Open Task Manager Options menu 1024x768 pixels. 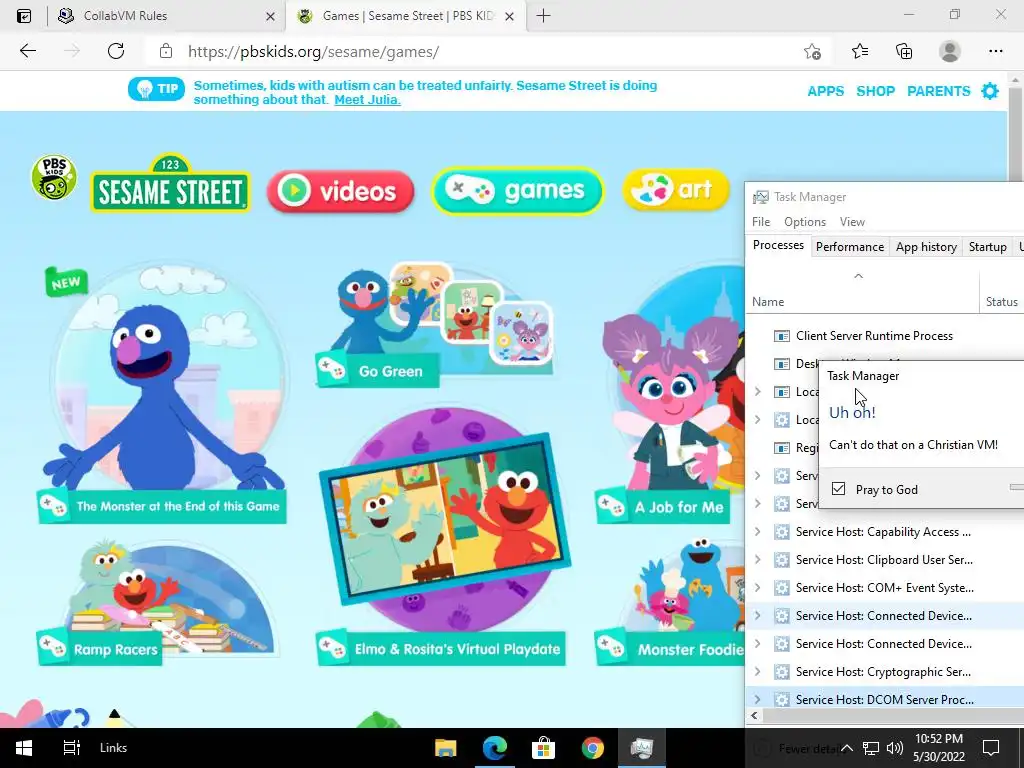tap(805, 222)
